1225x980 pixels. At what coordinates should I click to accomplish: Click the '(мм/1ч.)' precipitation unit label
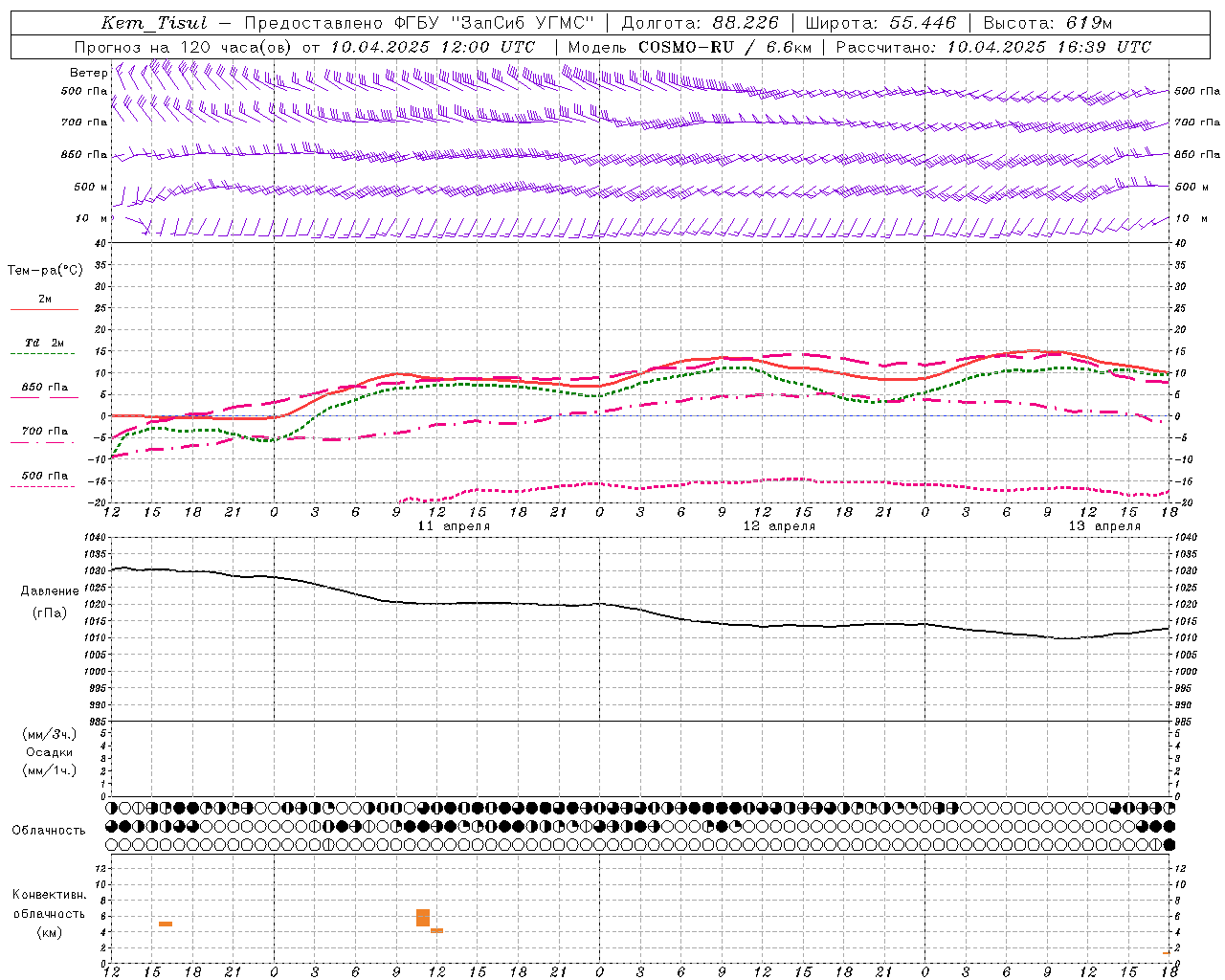(50, 771)
